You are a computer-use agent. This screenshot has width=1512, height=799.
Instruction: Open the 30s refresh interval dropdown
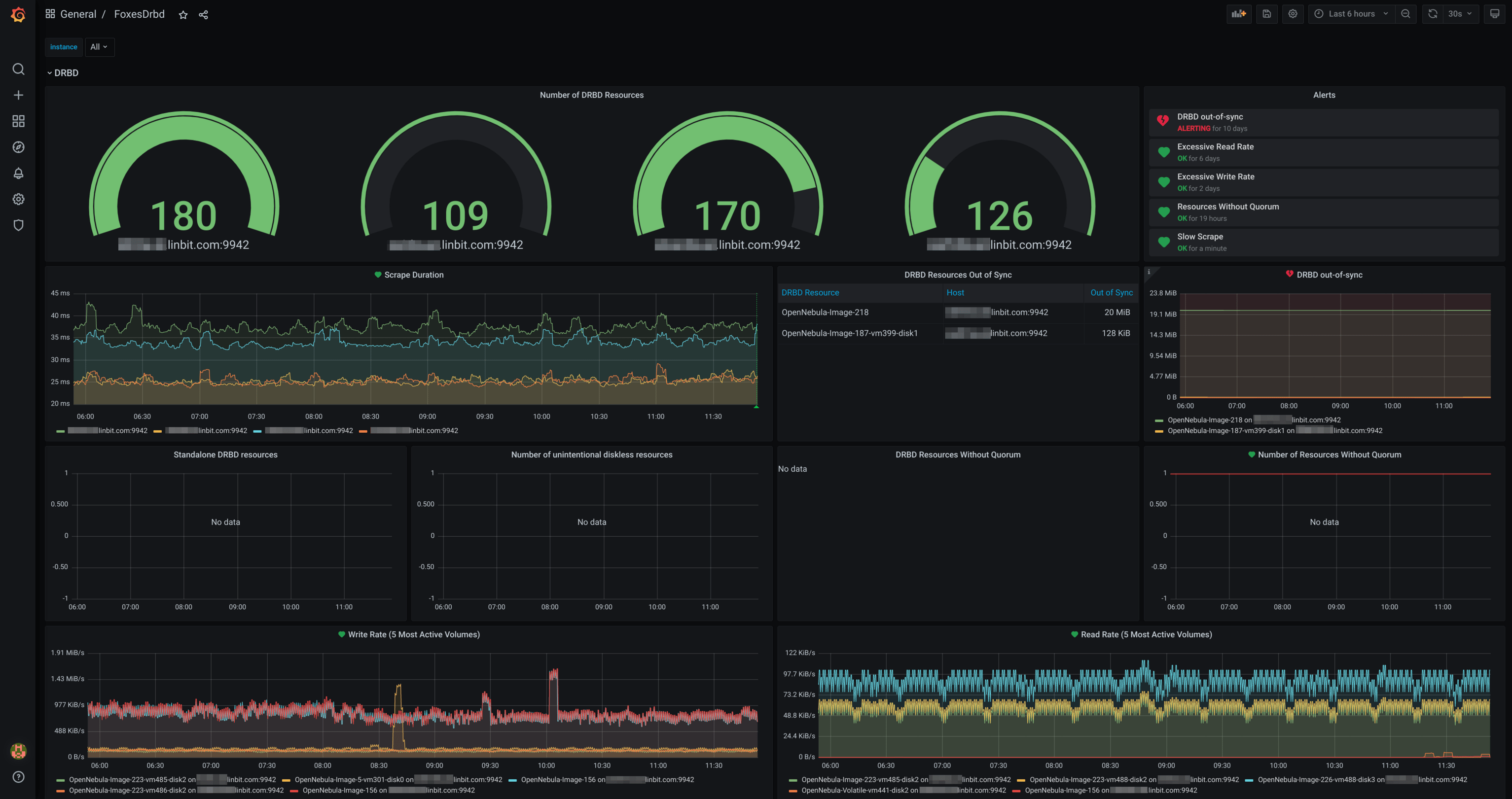point(1459,14)
